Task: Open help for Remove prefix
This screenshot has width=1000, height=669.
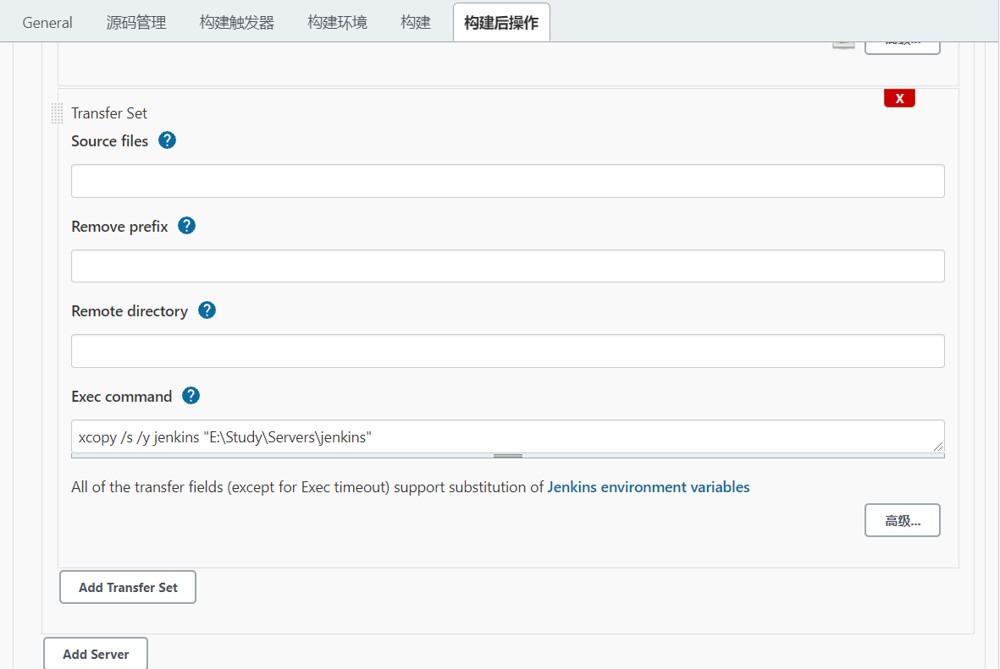Action: (x=186, y=226)
